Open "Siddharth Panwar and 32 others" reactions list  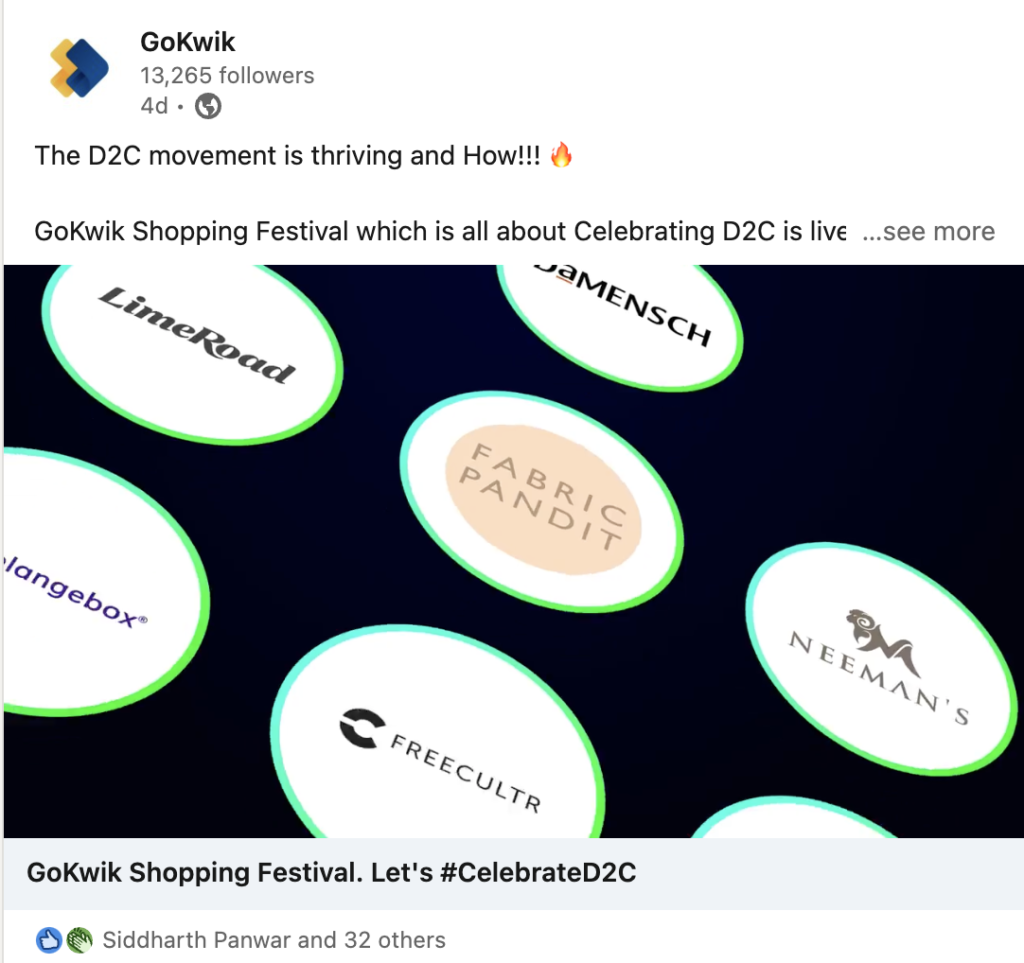pos(274,939)
